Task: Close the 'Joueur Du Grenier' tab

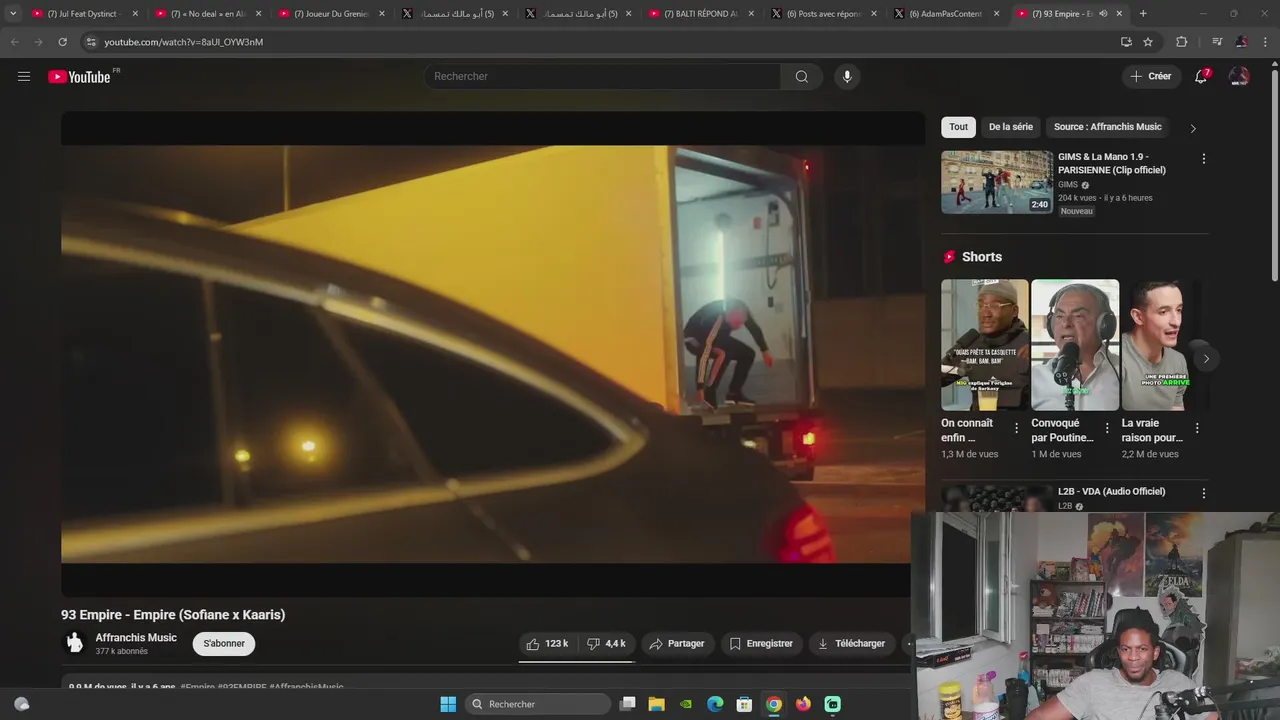Action: pos(382,14)
